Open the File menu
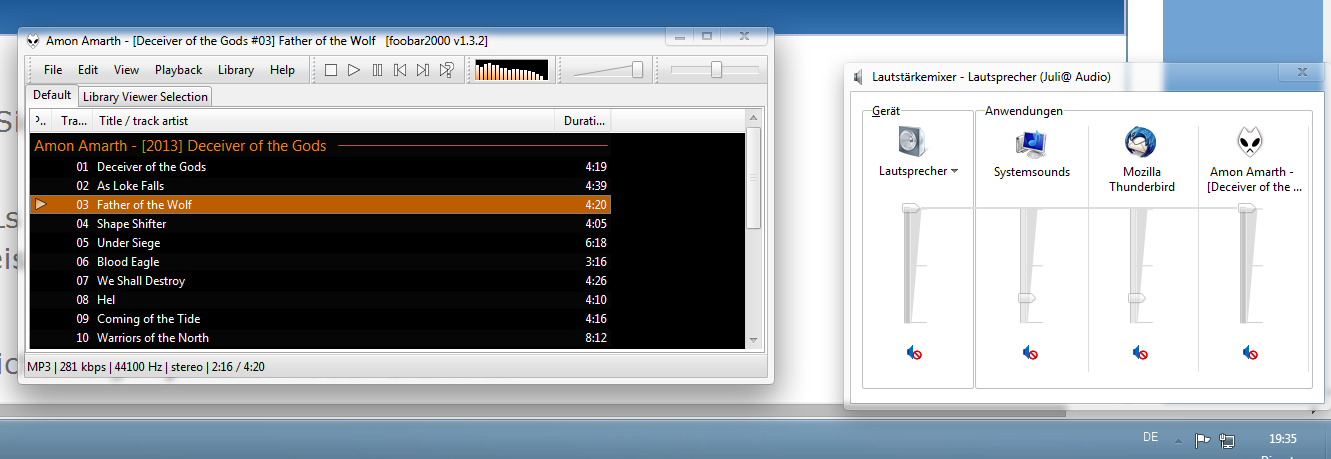This screenshot has height=459, width=1331. pyautogui.click(x=53, y=70)
